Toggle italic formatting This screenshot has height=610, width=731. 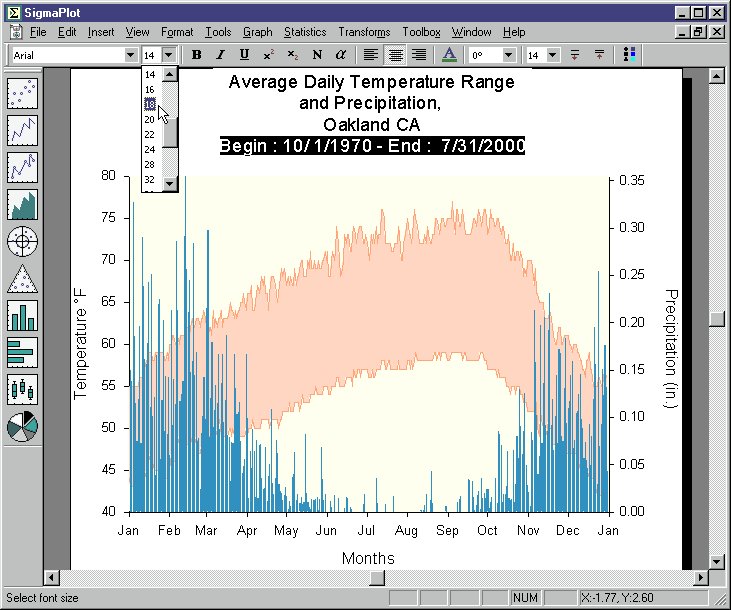(220, 55)
